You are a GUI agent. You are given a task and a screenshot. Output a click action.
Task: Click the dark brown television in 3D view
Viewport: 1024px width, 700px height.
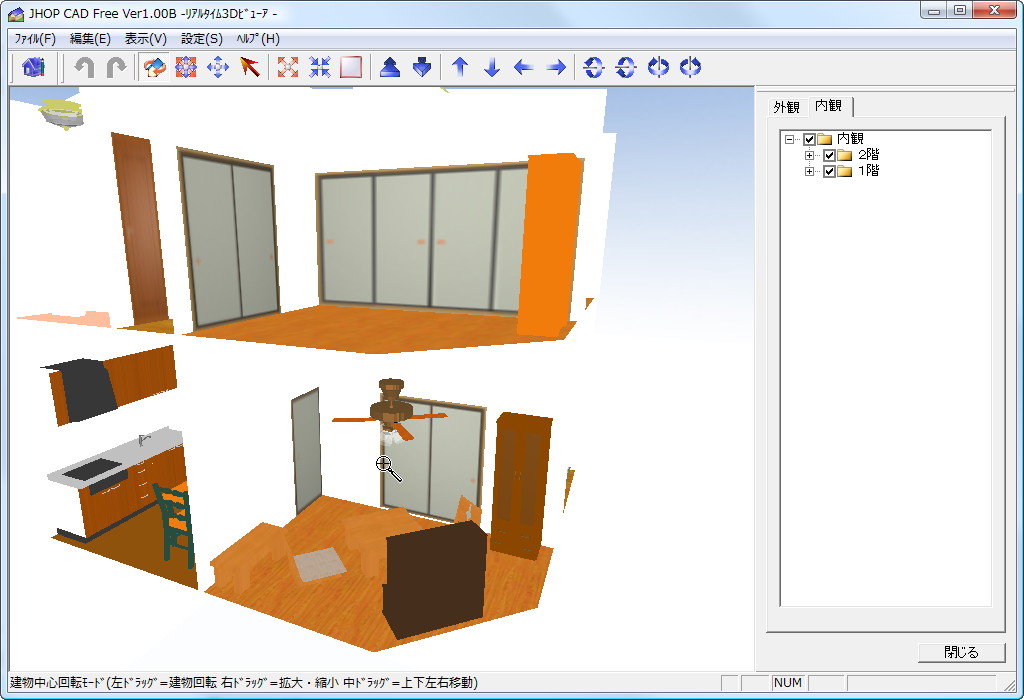(x=435, y=578)
